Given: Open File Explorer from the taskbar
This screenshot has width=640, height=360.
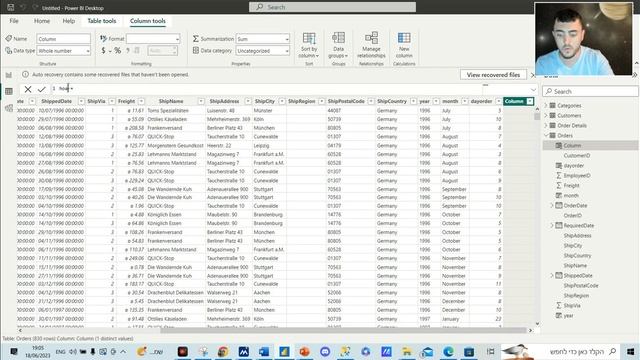Looking at the screenshot, I should [x=407, y=351].
